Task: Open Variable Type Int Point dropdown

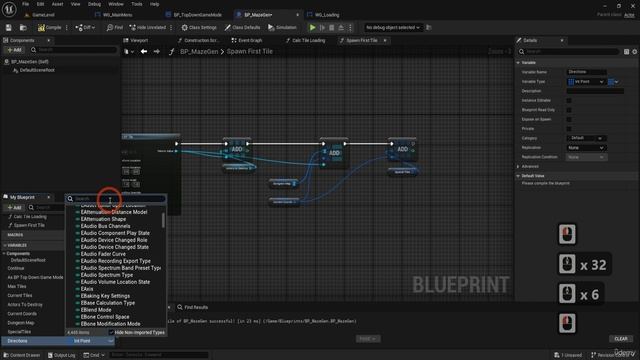Action: pyautogui.click(x=586, y=82)
